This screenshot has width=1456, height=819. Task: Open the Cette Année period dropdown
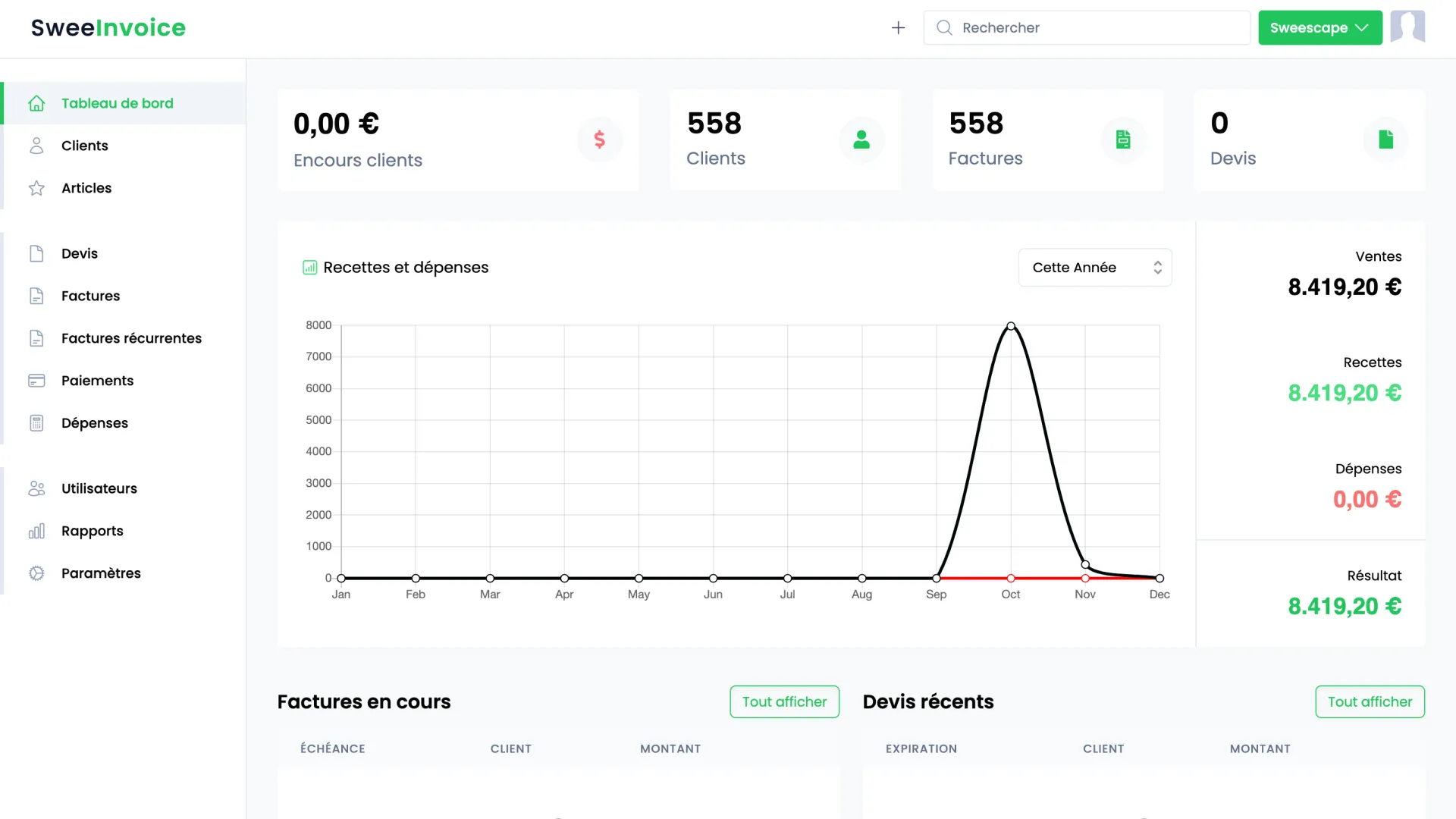pos(1094,267)
